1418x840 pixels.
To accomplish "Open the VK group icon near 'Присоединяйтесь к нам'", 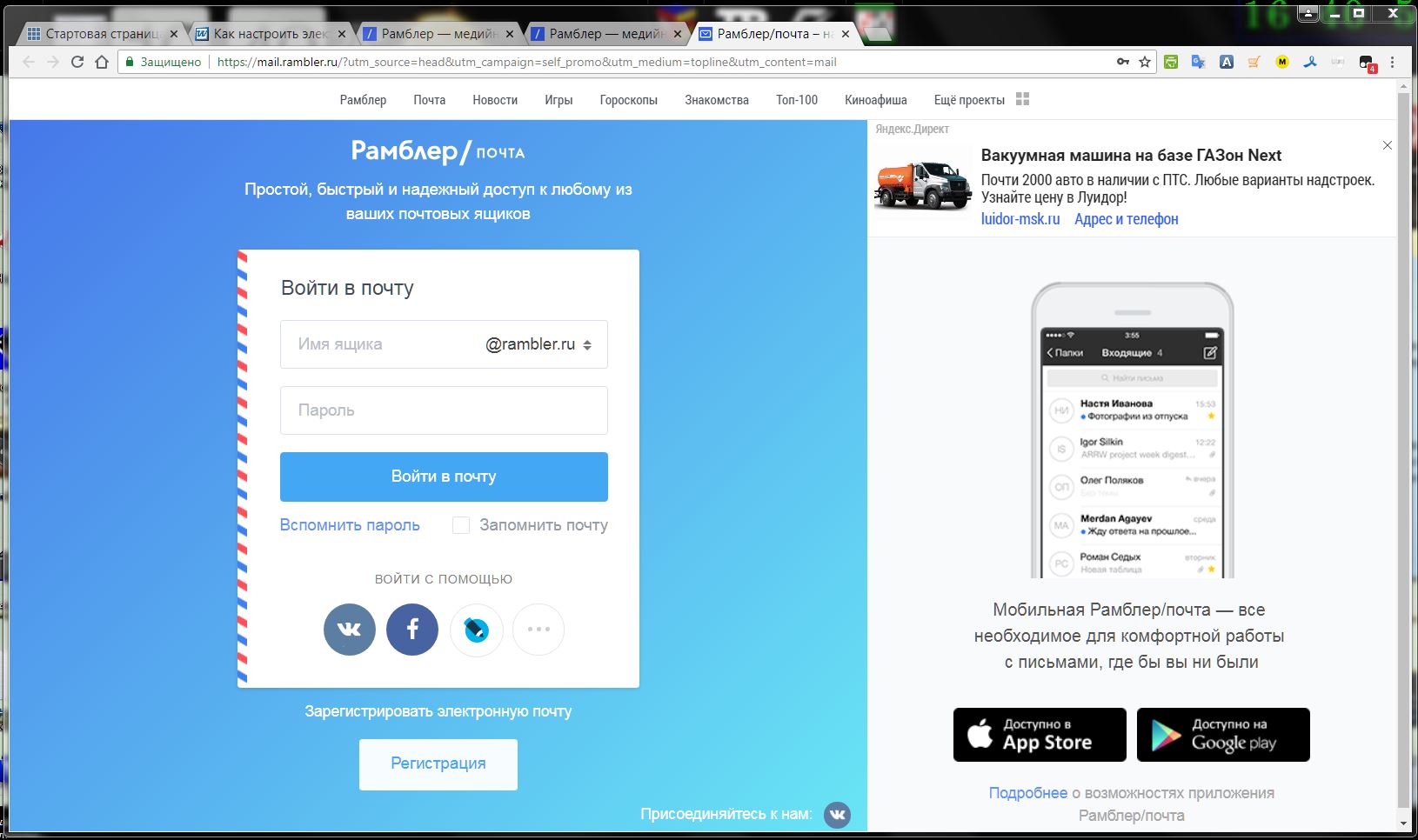I will coord(837,815).
